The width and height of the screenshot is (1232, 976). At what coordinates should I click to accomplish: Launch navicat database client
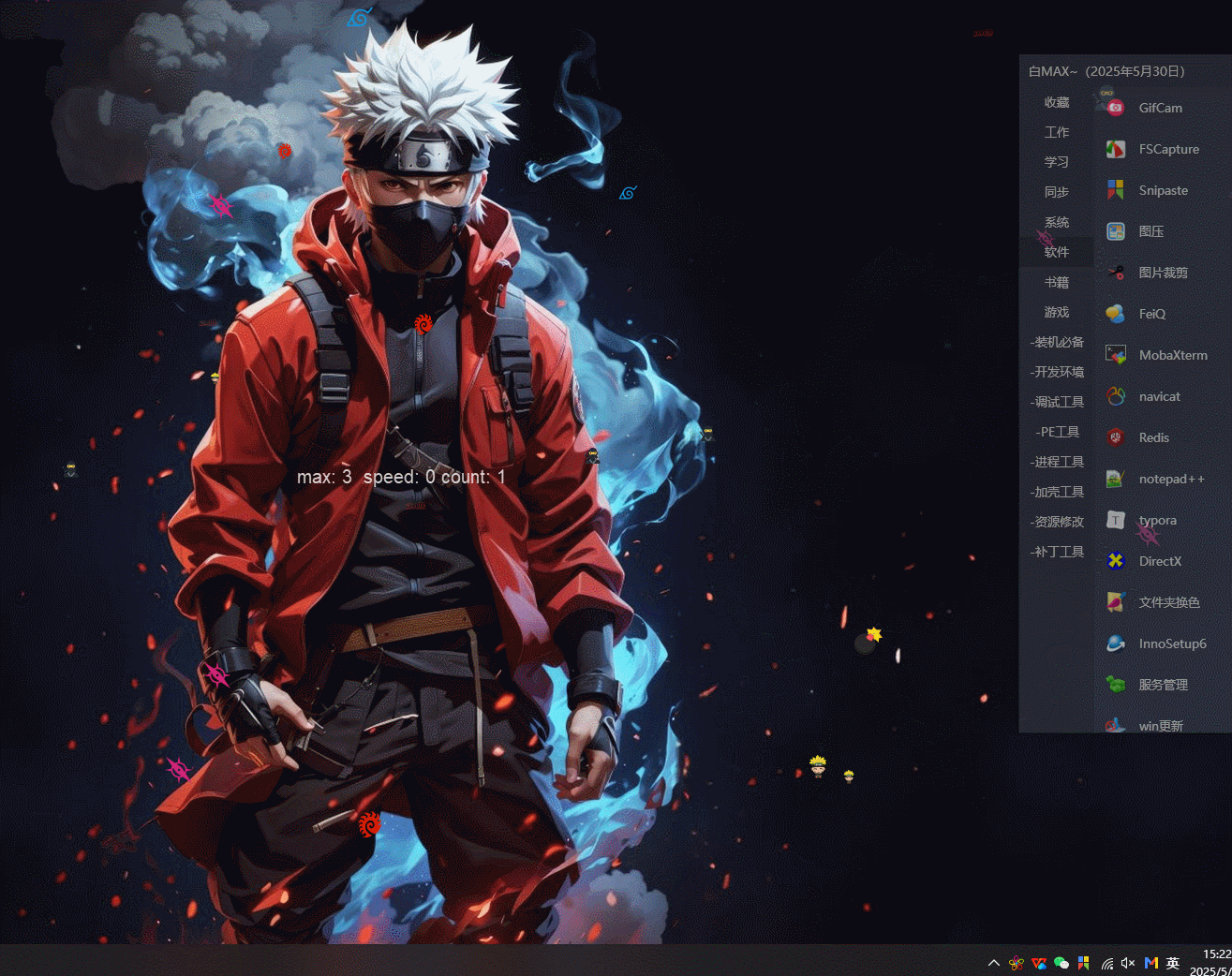click(1158, 396)
